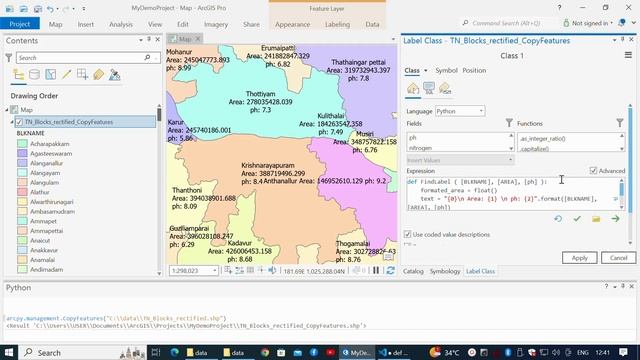The height and width of the screenshot is (360, 640).
Task: Refresh the map view
Action: [390, 270]
